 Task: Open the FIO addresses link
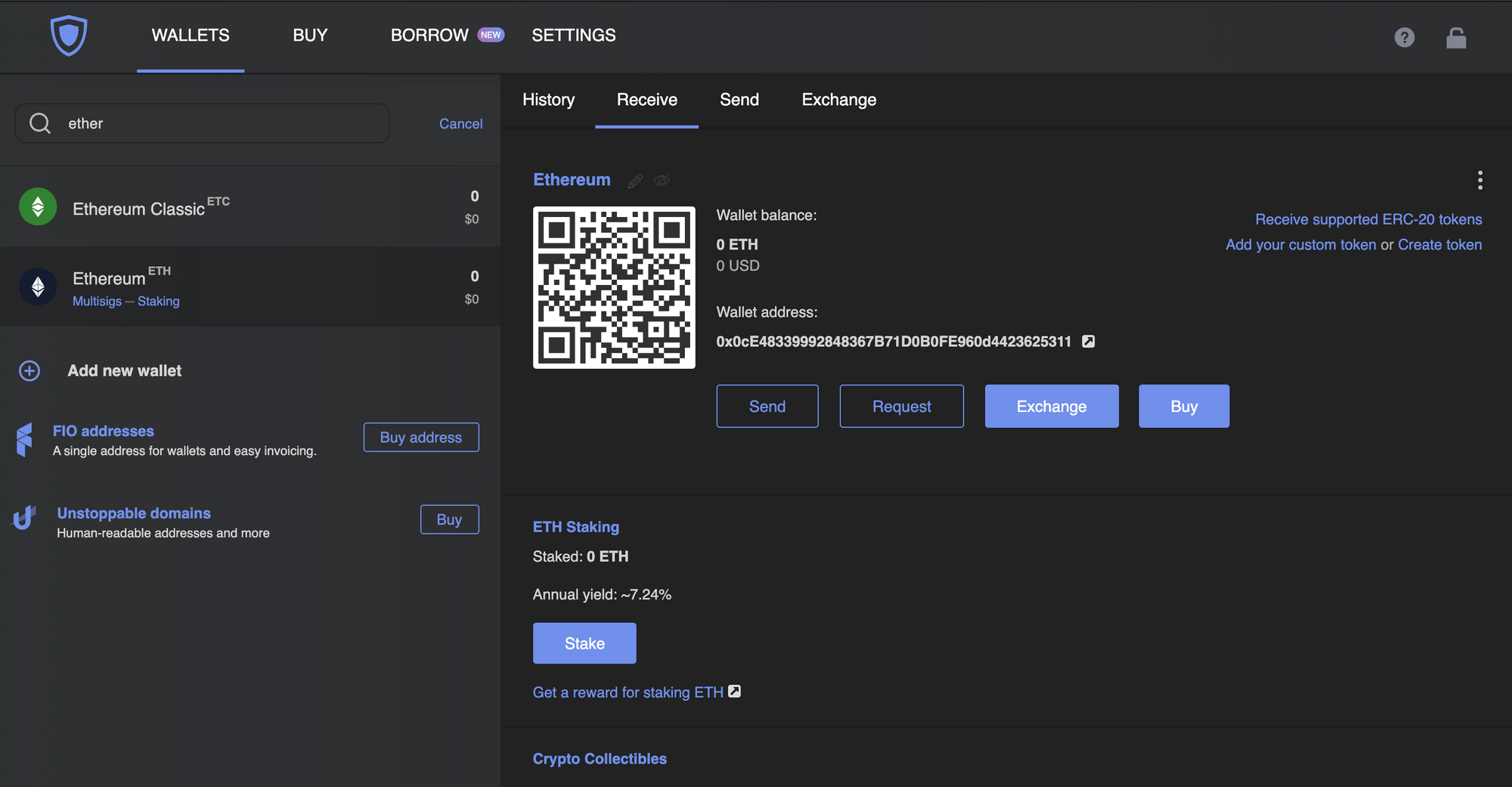104,431
